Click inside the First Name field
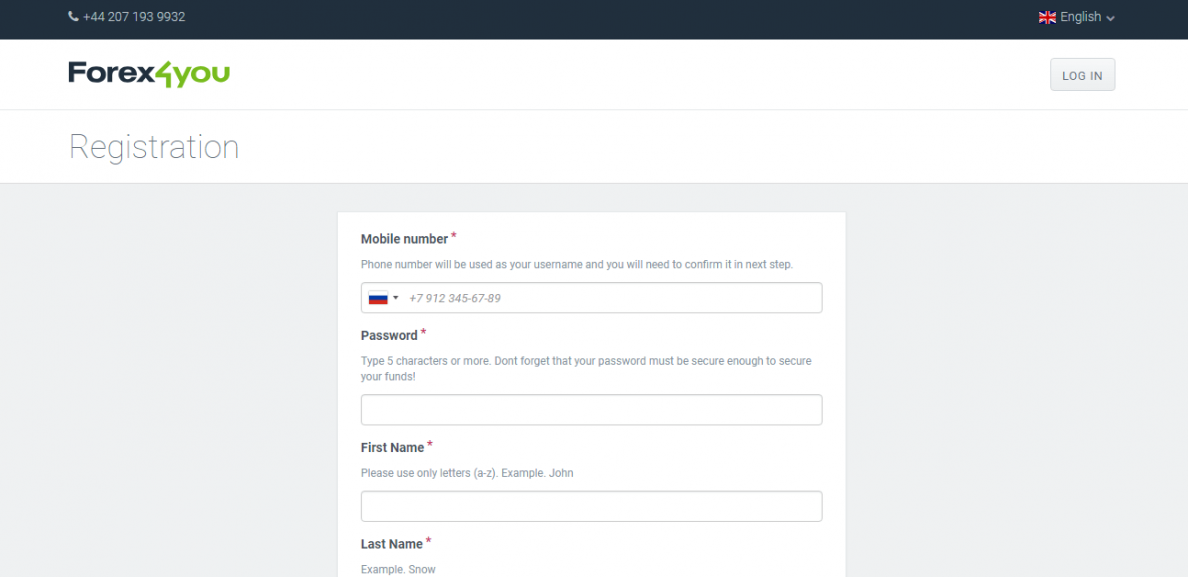The width and height of the screenshot is (1188, 577). tap(591, 507)
